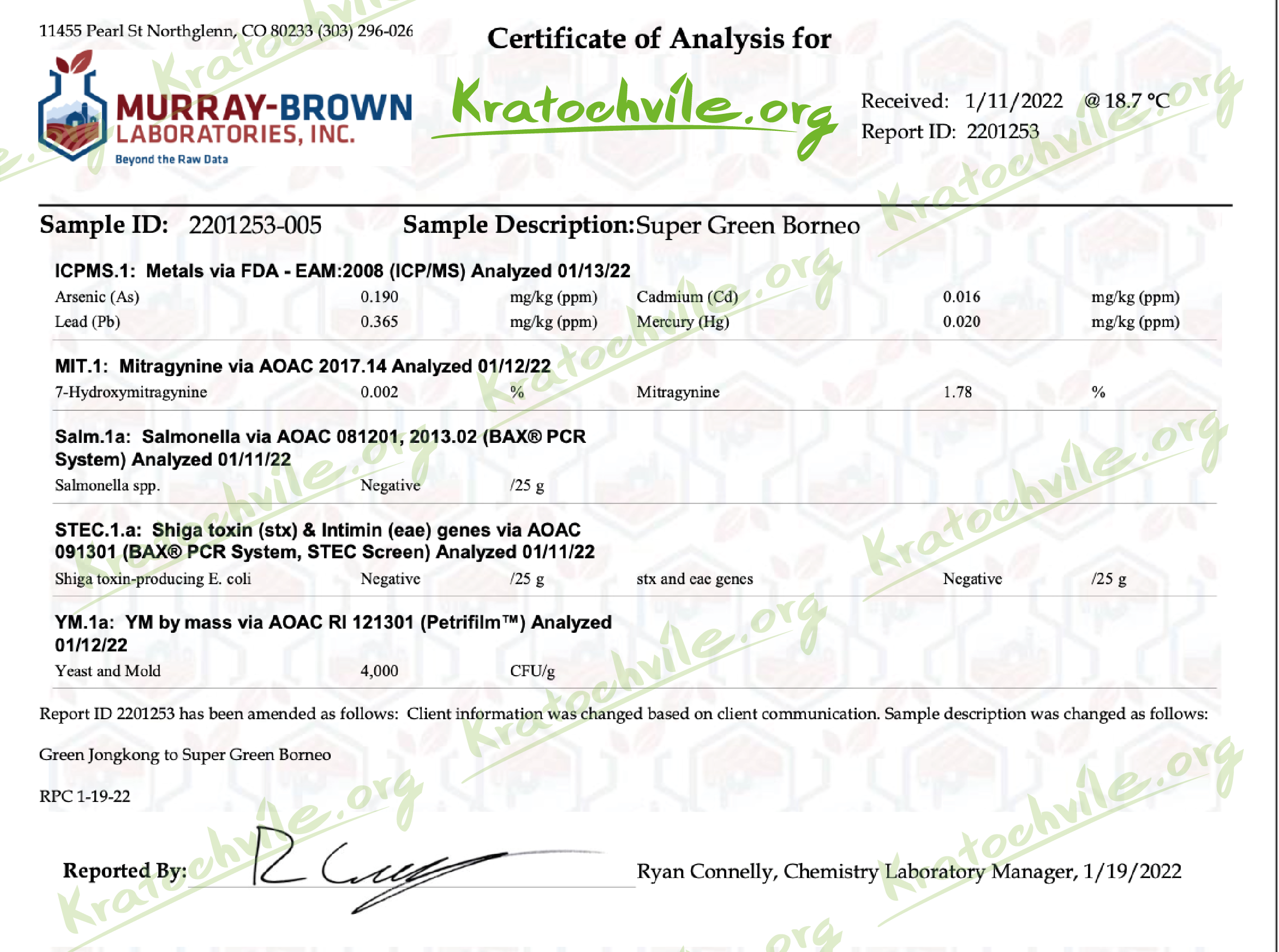Viewport: 1279px width, 952px height.
Task: Click the sample description 'Super Green Borneo'
Action: (747, 225)
